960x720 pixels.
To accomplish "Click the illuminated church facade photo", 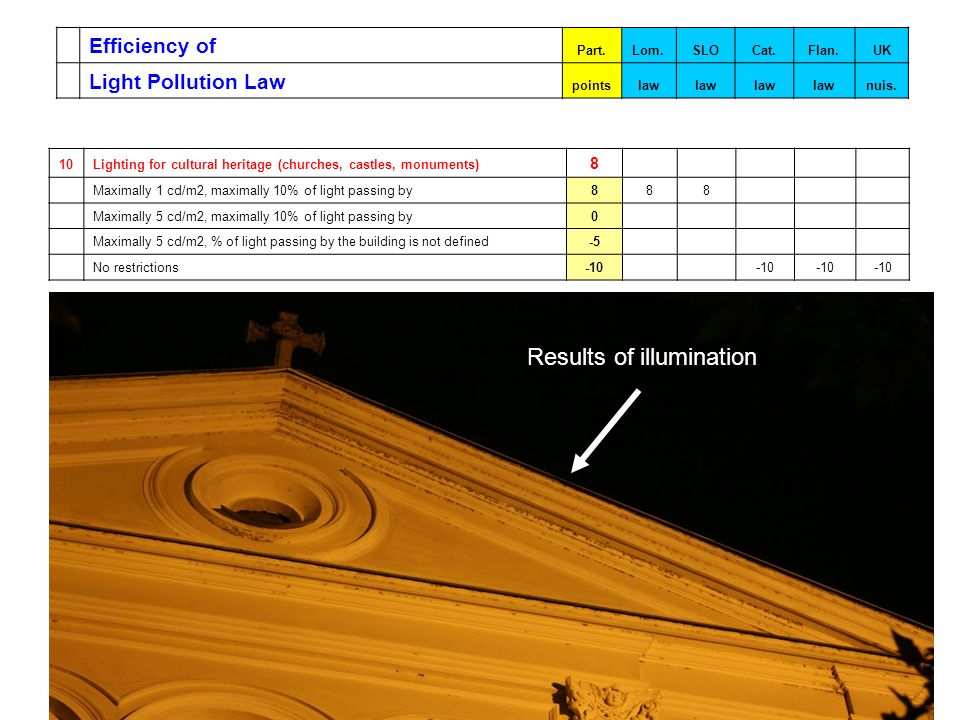I will (x=491, y=506).
